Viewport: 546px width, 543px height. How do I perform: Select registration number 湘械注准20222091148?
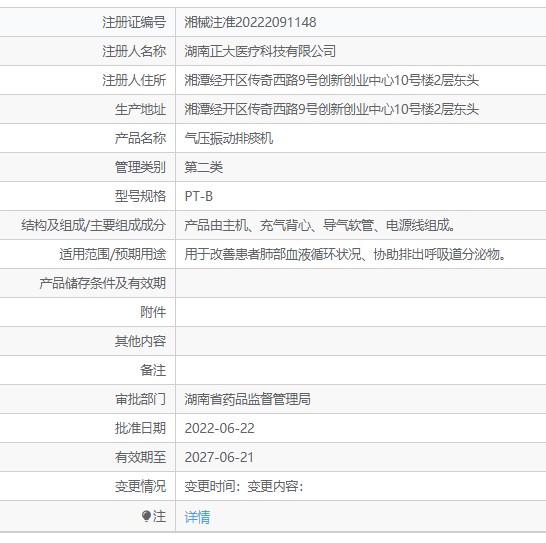[250, 22]
